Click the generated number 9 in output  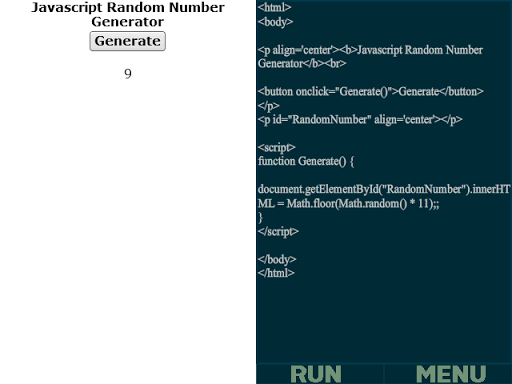128,74
